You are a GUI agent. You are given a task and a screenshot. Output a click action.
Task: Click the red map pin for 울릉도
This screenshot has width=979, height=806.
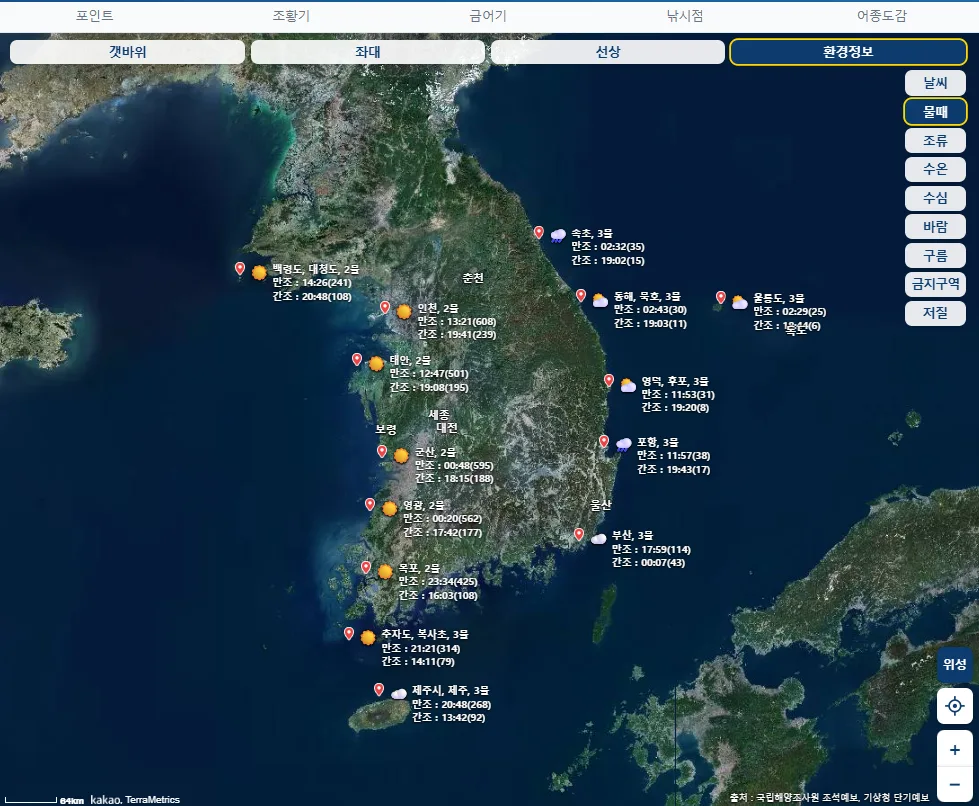click(x=721, y=297)
